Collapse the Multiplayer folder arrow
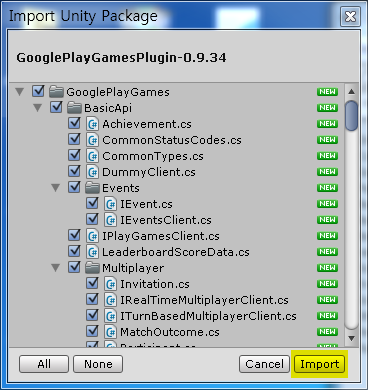The height and width of the screenshot is (390, 368). pyautogui.click(x=56, y=268)
